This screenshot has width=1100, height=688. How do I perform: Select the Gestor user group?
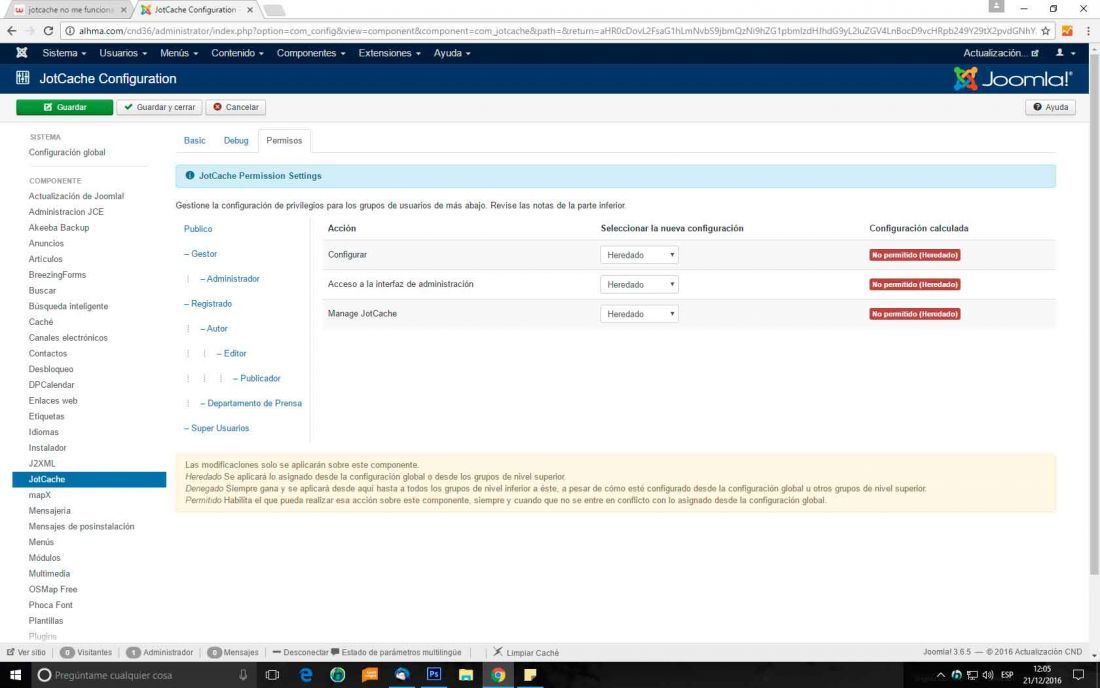tap(201, 254)
